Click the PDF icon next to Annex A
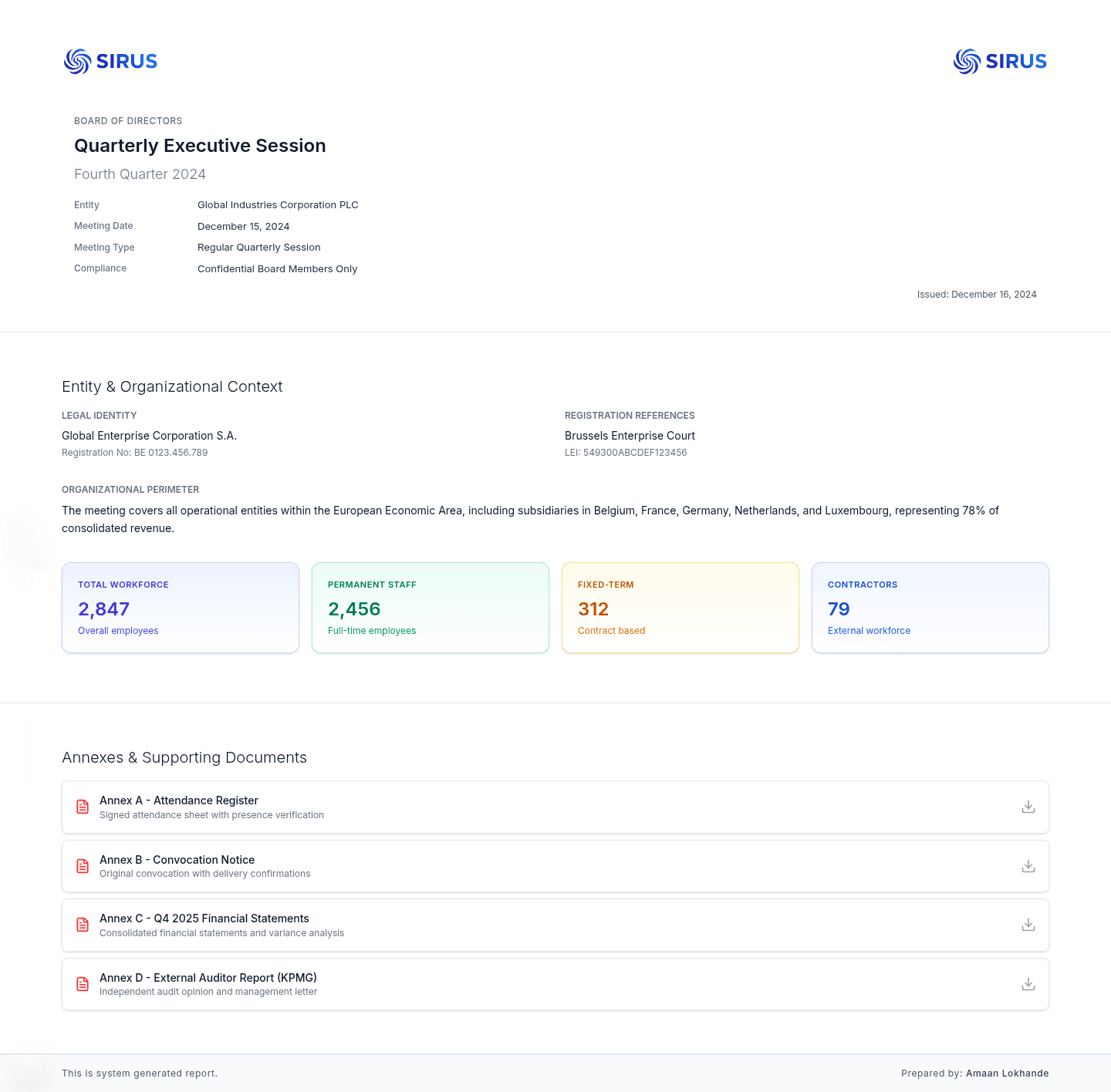The image size is (1111, 1092). pos(83,807)
